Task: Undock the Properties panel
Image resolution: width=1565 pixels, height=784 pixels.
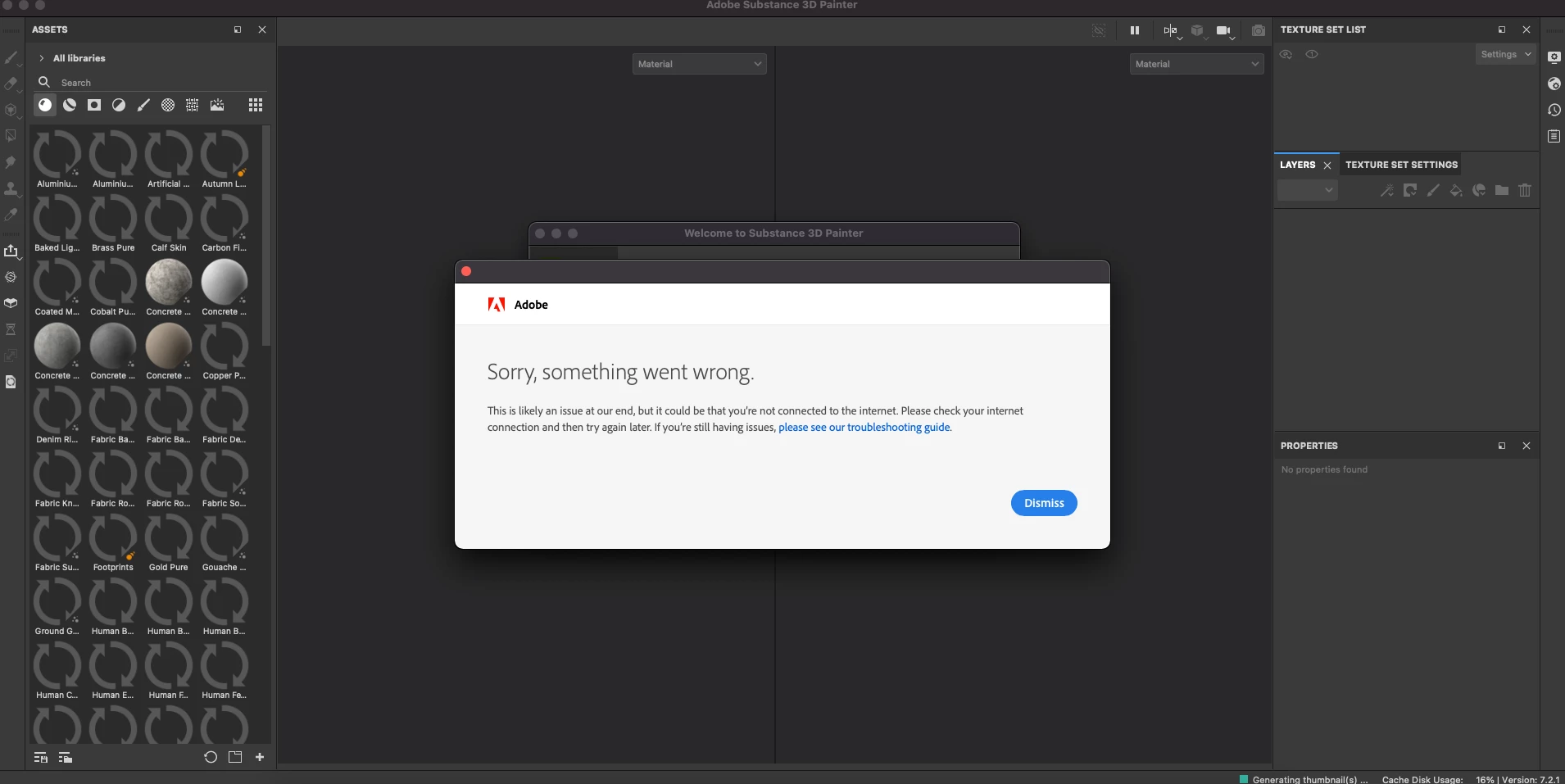Action: 1502,446
